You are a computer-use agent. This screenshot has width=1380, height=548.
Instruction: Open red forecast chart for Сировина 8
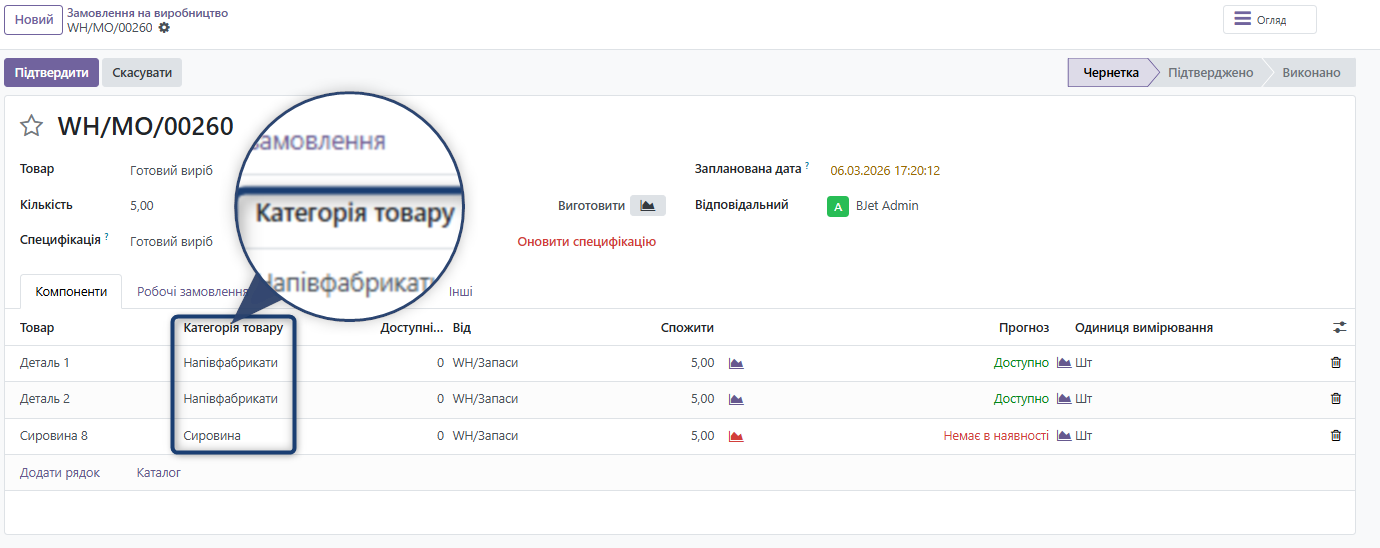click(736, 436)
